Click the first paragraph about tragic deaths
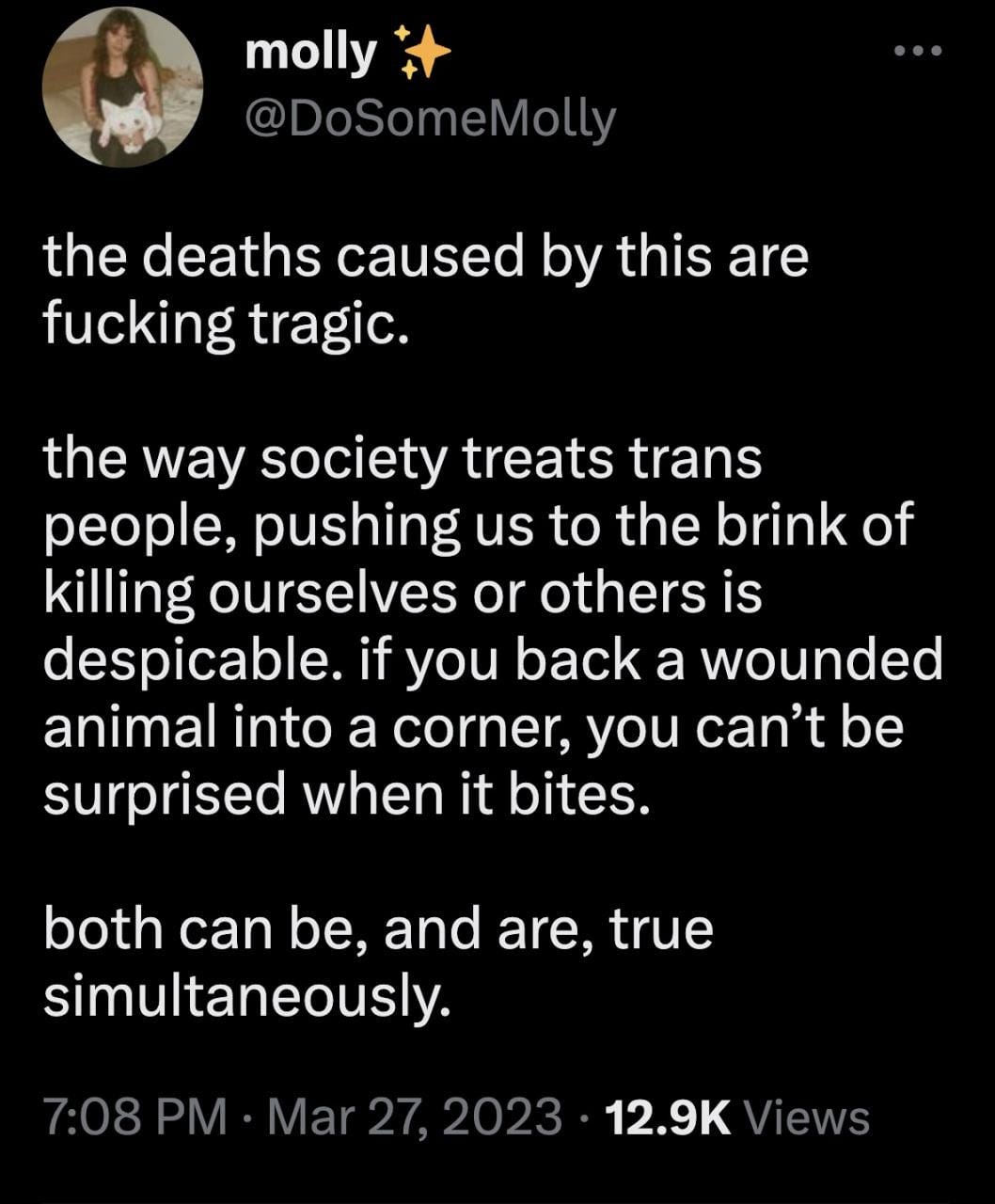The width and height of the screenshot is (995, 1204). 426,291
